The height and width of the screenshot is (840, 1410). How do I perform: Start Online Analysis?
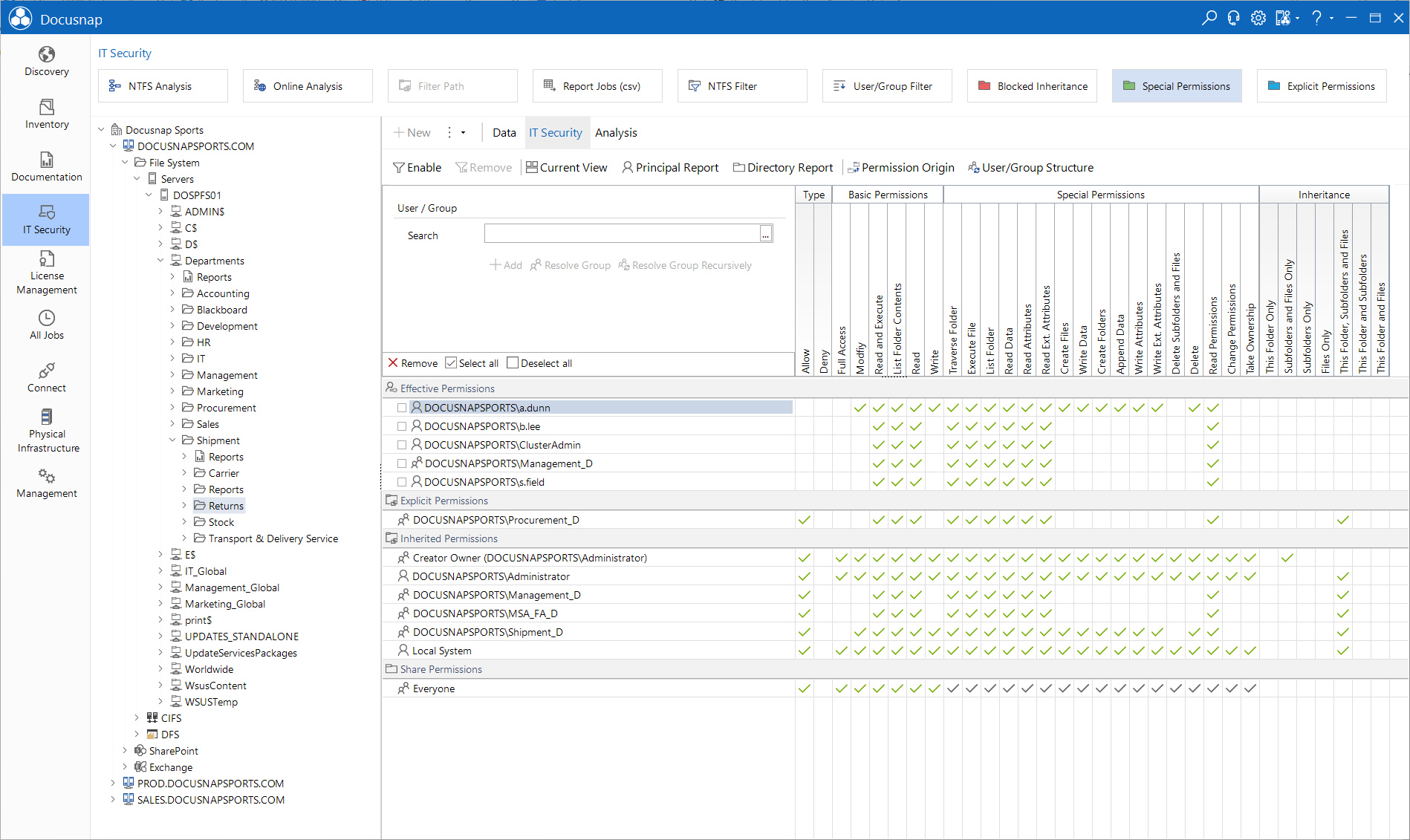tap(308, 86)
